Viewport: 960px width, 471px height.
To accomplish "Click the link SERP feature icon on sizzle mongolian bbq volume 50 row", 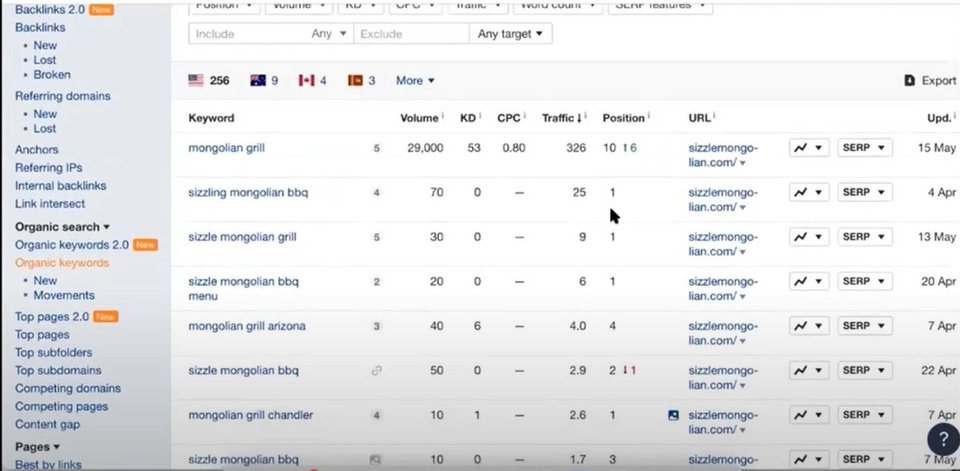I will point(377,371).
